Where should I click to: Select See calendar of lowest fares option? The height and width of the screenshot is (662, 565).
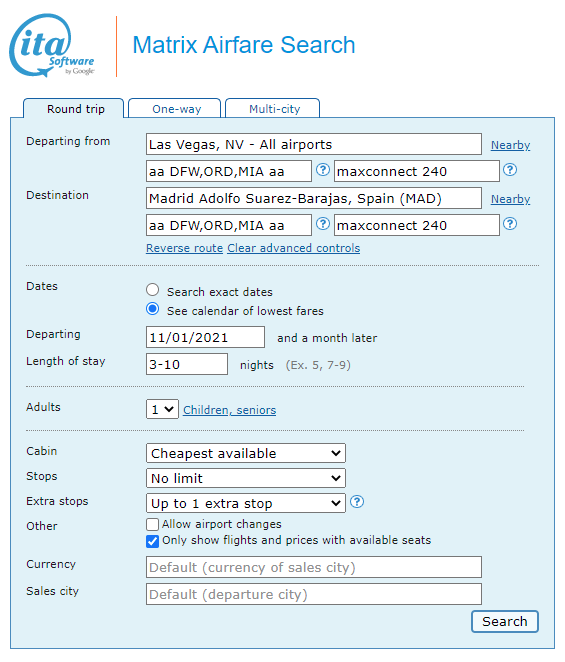pos(152,309)
